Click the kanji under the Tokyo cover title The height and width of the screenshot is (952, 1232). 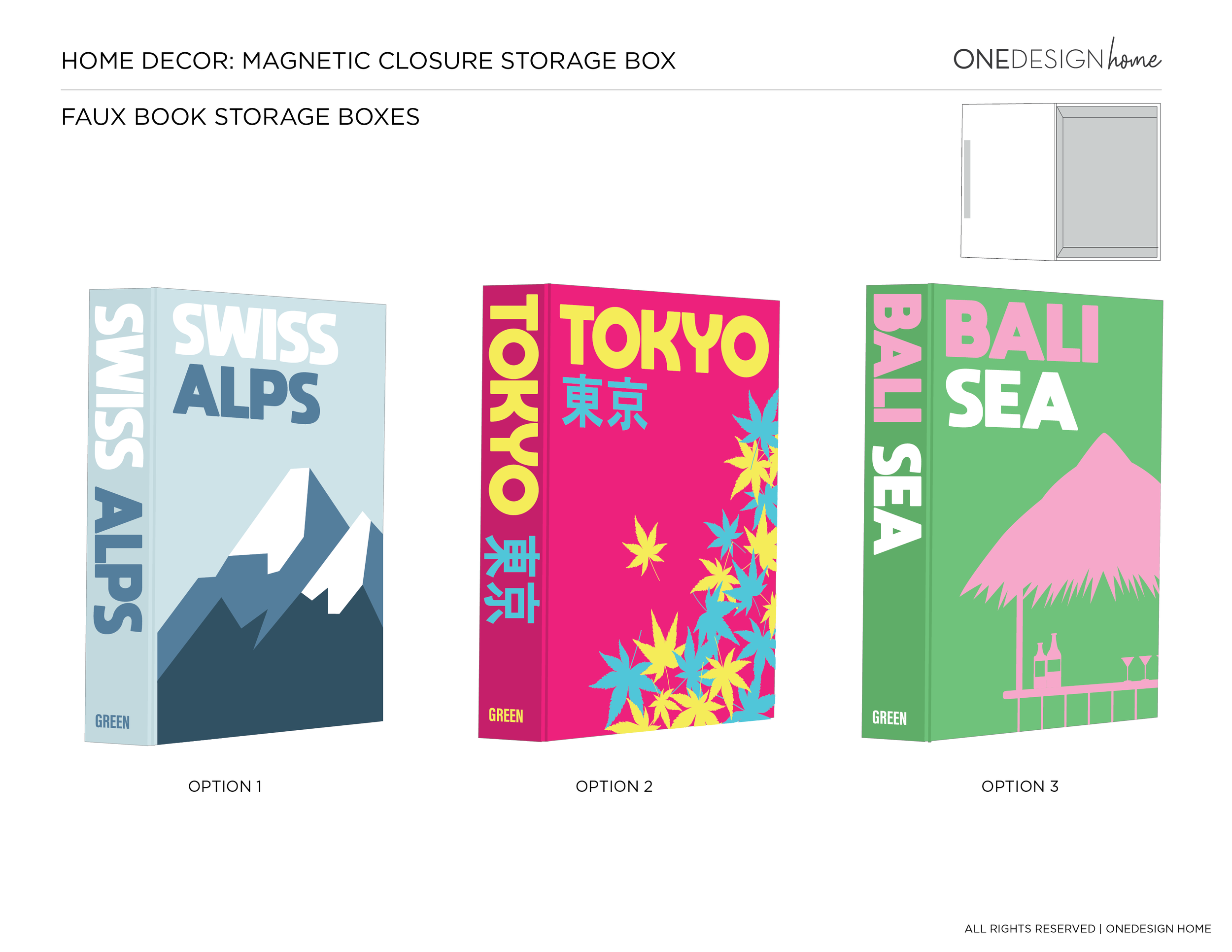pos(605,402)
